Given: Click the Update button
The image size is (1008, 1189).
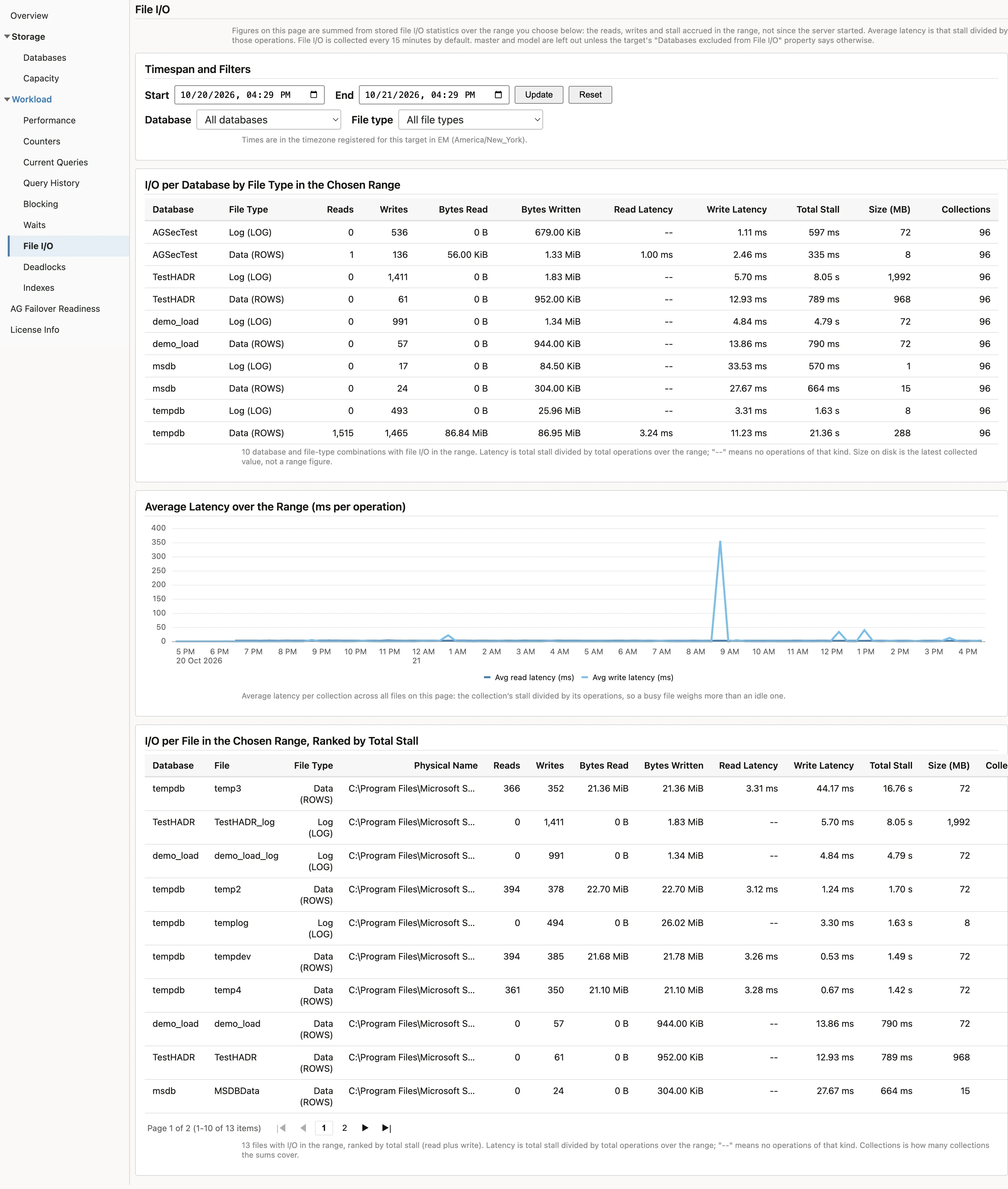Looking at the screenshot, I should 539,95.
